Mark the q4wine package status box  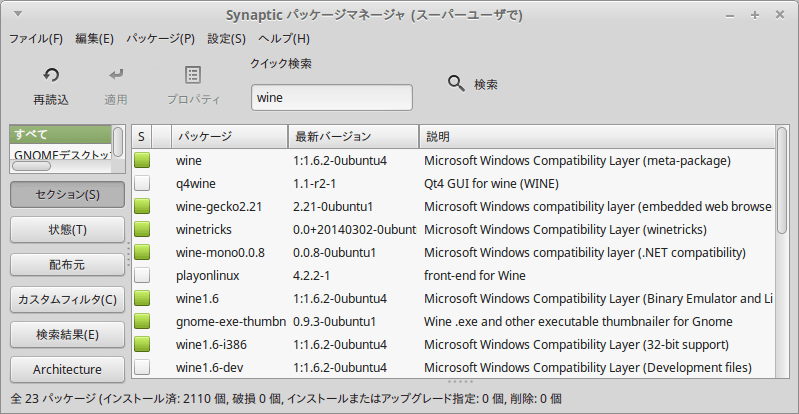[x=142, y=184]
